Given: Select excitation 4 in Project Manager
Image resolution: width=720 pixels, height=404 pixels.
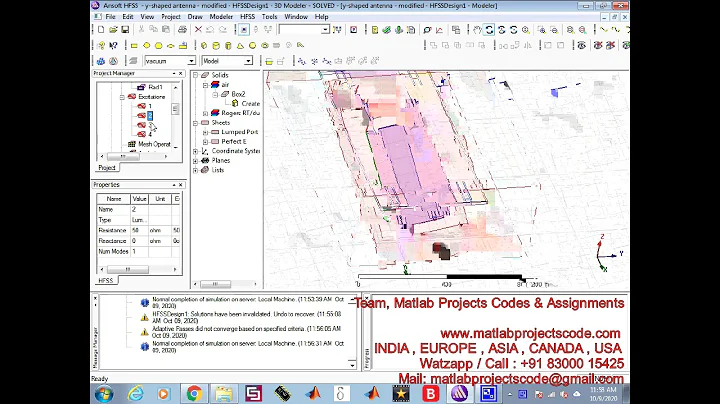Looking at the screenshot, I should coord(150,135).
